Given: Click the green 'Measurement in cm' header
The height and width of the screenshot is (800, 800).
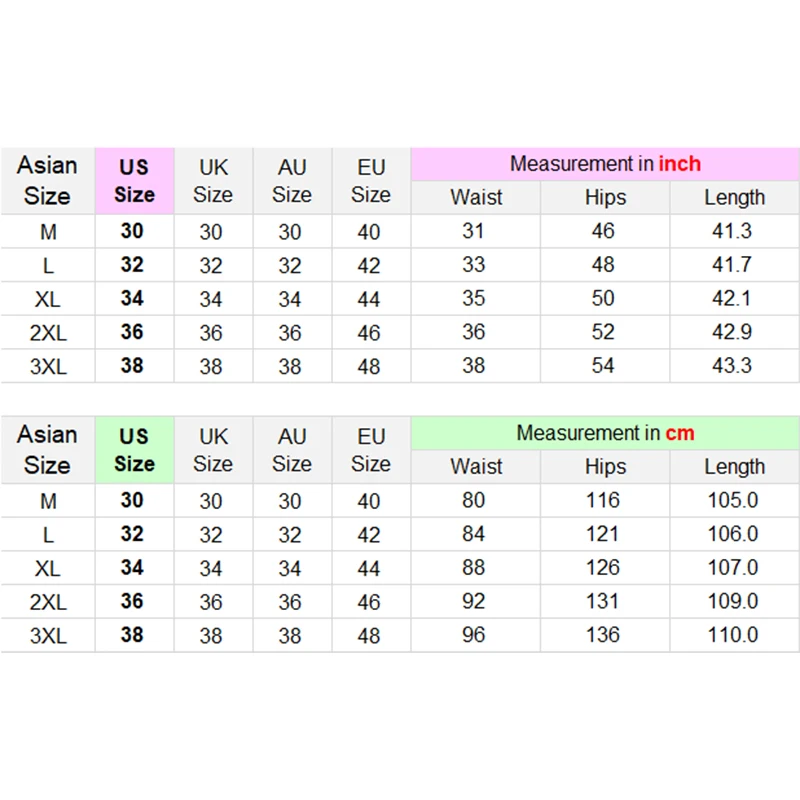Looking at the screenshot, I should pos(605,433).
